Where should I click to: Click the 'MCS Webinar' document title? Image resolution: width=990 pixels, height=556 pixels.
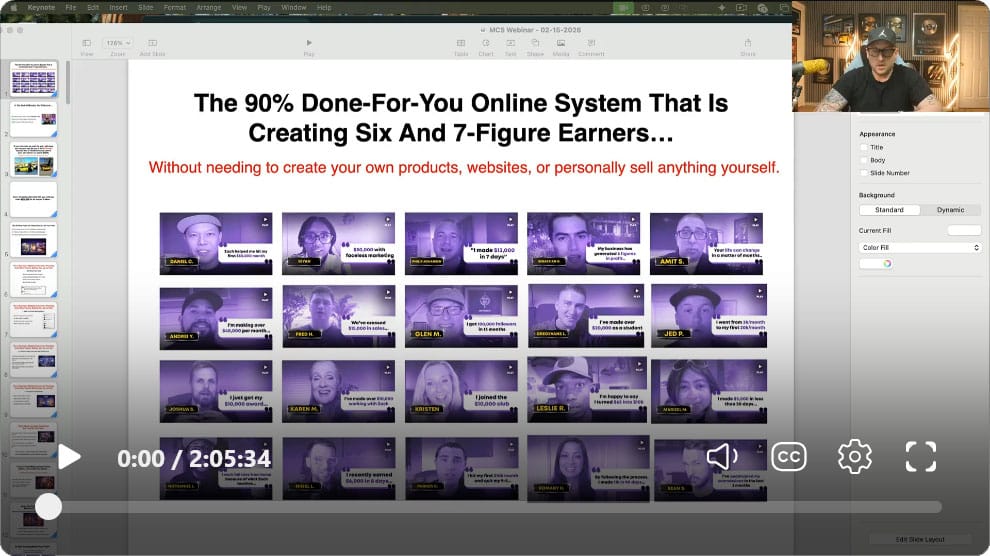pyautogui.click(x=535, y=30)
